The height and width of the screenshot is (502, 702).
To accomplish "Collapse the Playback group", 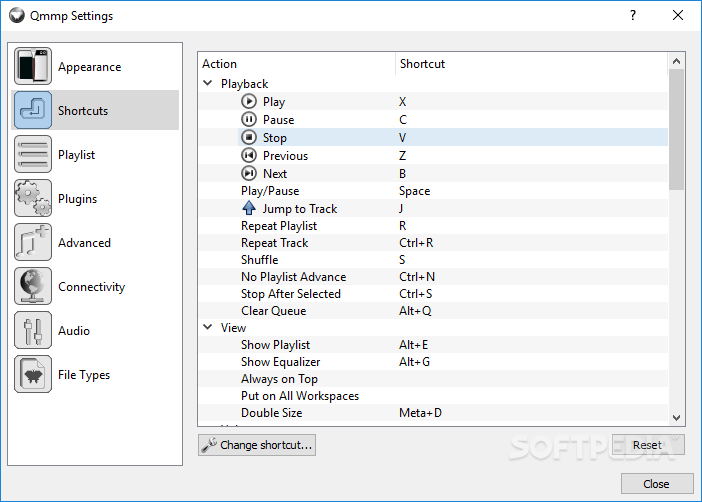I will point(208,83).
